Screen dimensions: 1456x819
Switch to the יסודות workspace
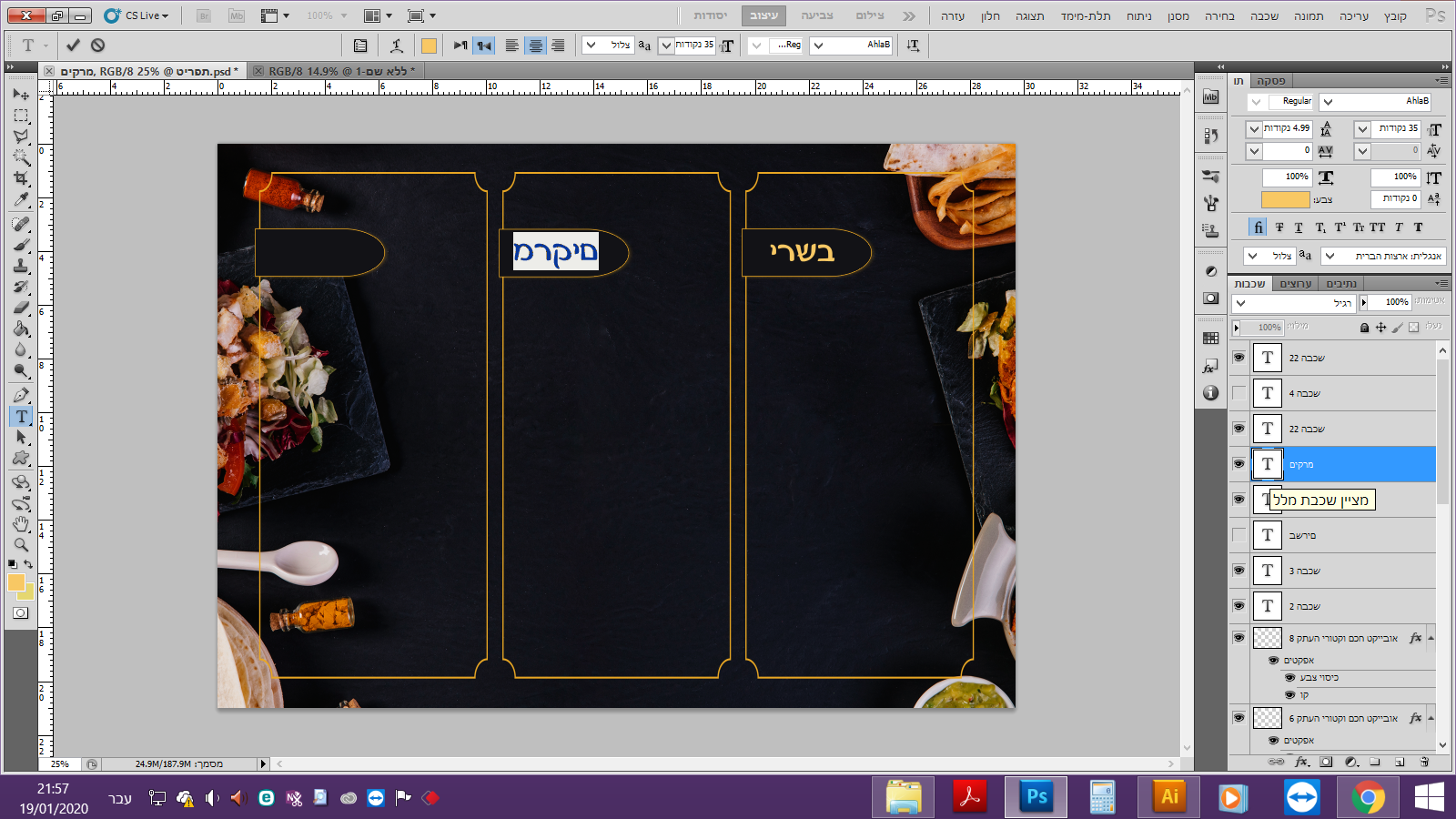click(710, 15)
